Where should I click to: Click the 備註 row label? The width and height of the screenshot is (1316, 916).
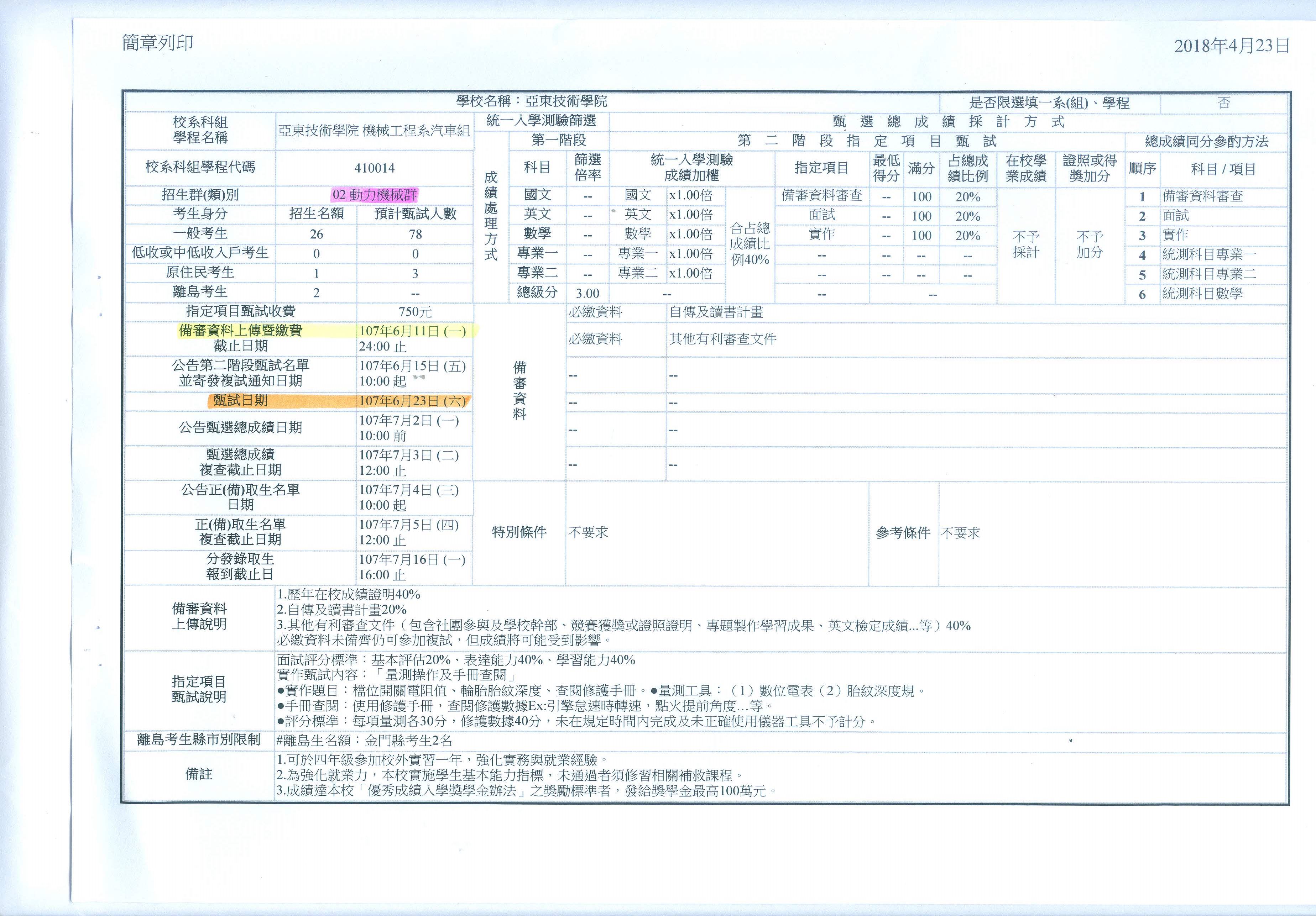(199, 774)
